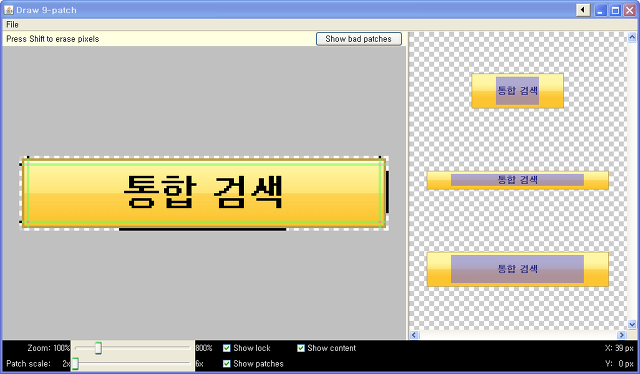Screen dimensions: 640x374
Task: Click the 'Zoom: 100%' label
Action: [49, 348]
